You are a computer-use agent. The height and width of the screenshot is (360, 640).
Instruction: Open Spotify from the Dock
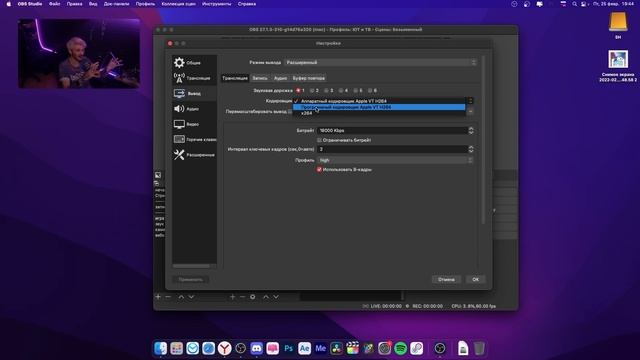click(x=400, y=348)
